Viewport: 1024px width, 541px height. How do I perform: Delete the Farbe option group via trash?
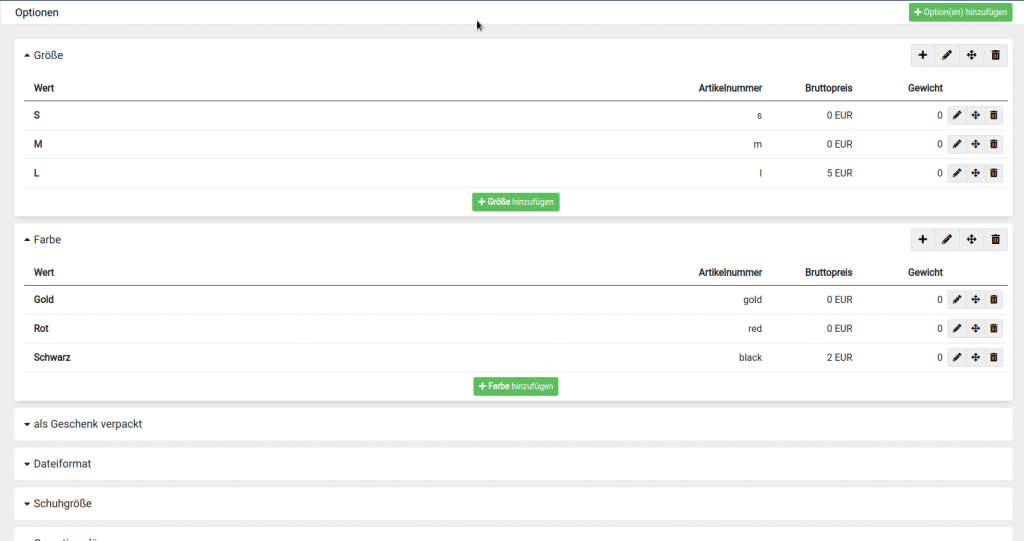[995, 240]
